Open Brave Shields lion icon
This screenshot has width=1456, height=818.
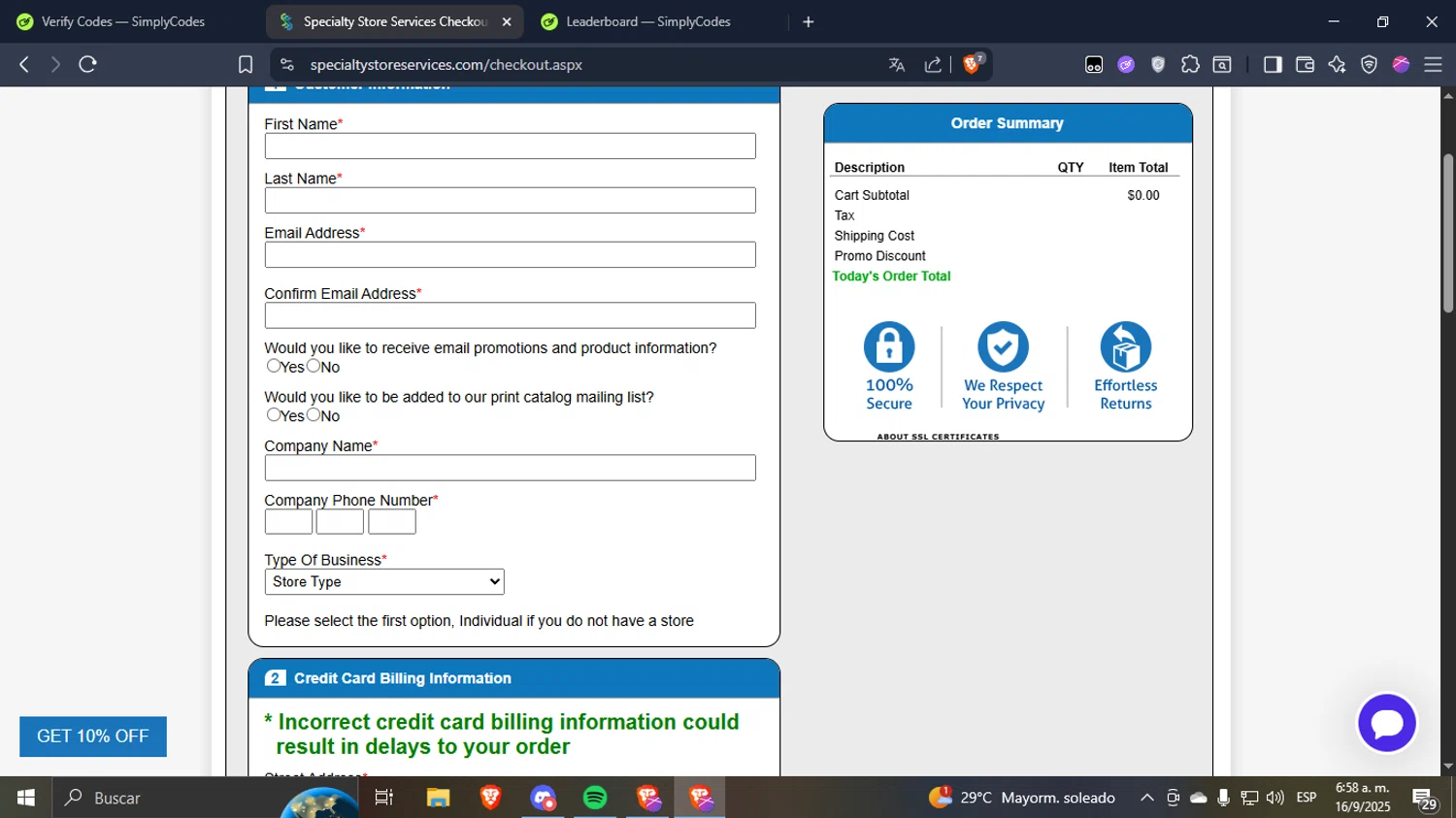click(973, 64)
